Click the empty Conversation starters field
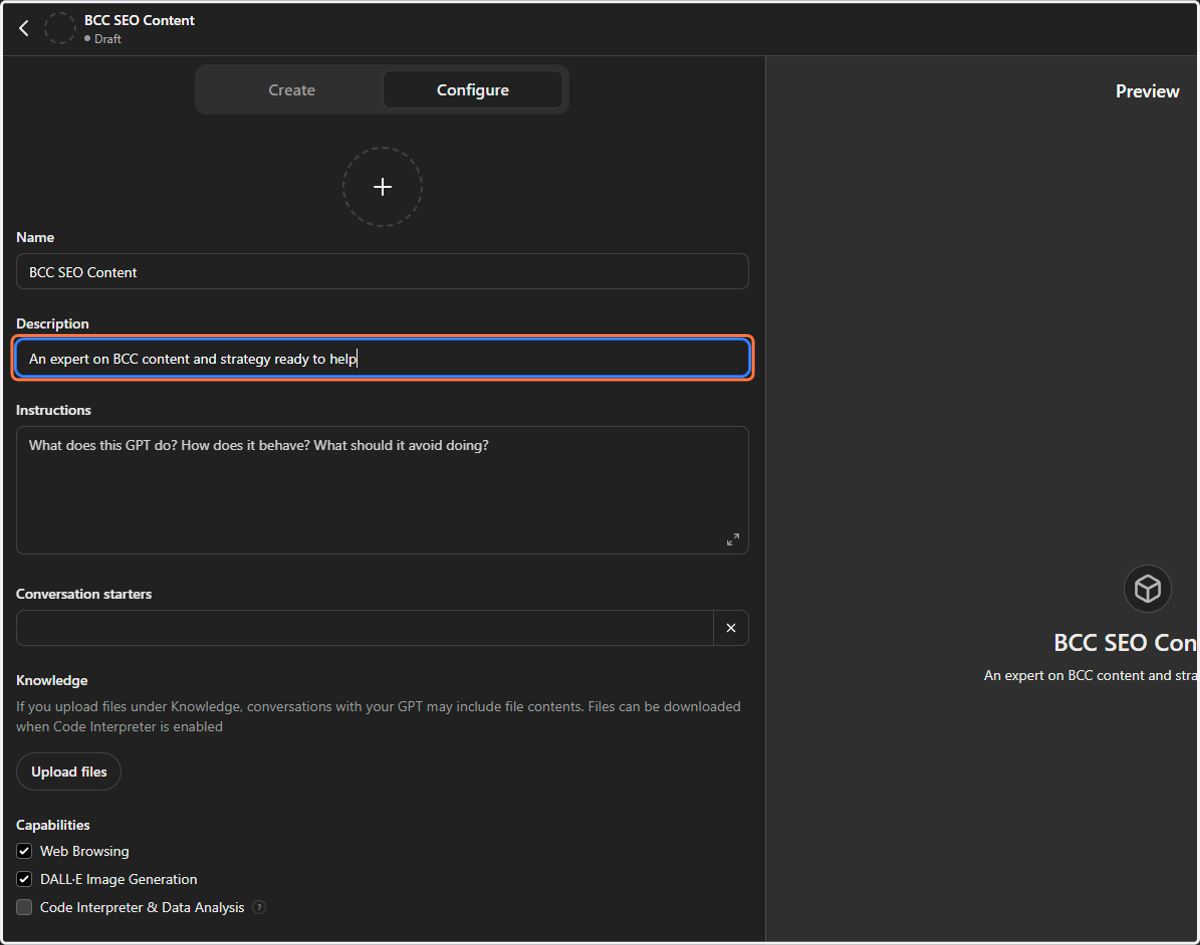This screenshot has height=945, width=1200. pos(365,628)
